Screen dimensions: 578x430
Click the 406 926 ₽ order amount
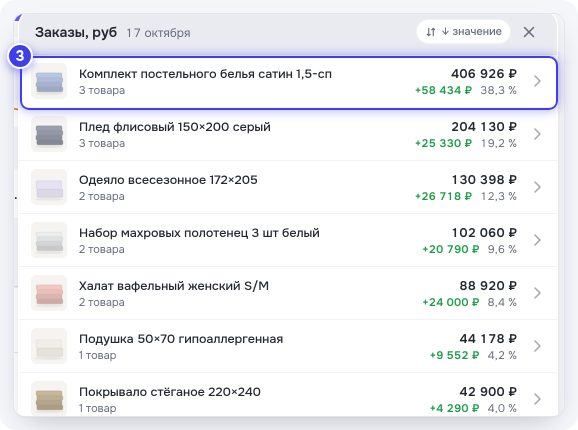coord(484,74)
